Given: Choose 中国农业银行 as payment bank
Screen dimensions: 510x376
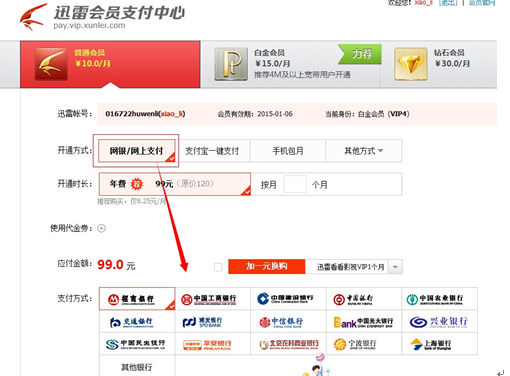Looking at the screenshot, I should 440,299.
